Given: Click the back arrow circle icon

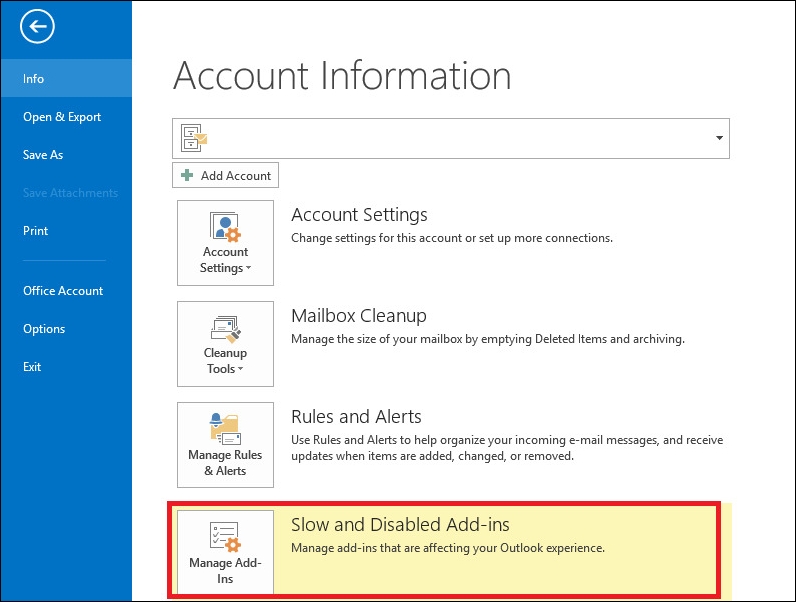Looking at the screenshot, I should 37,26.
